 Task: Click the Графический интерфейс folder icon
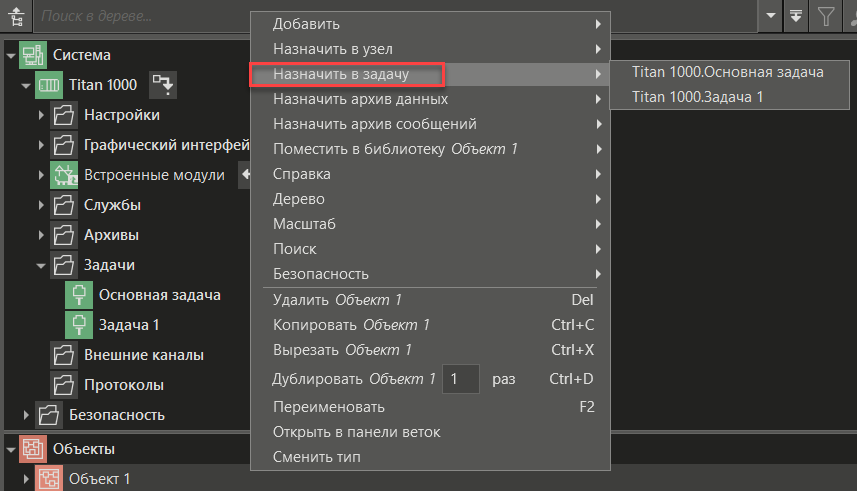63,145
